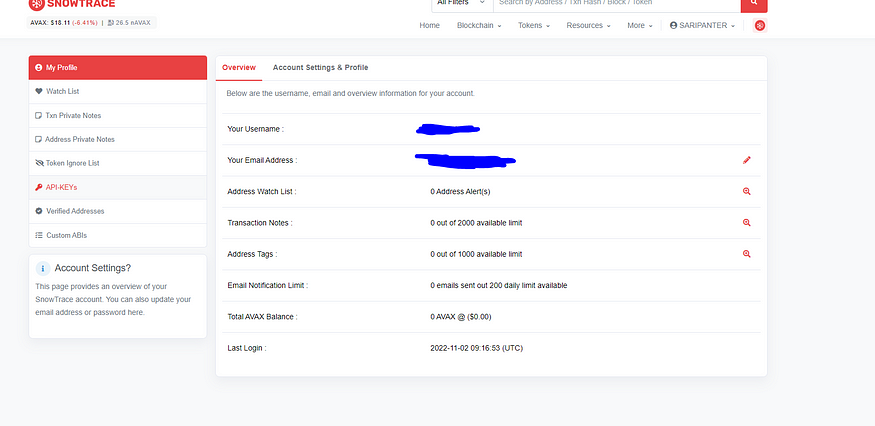This screenshot has height=426, width=875.
Task: Select My Profile in sidebar
Action: click(118, 68)
